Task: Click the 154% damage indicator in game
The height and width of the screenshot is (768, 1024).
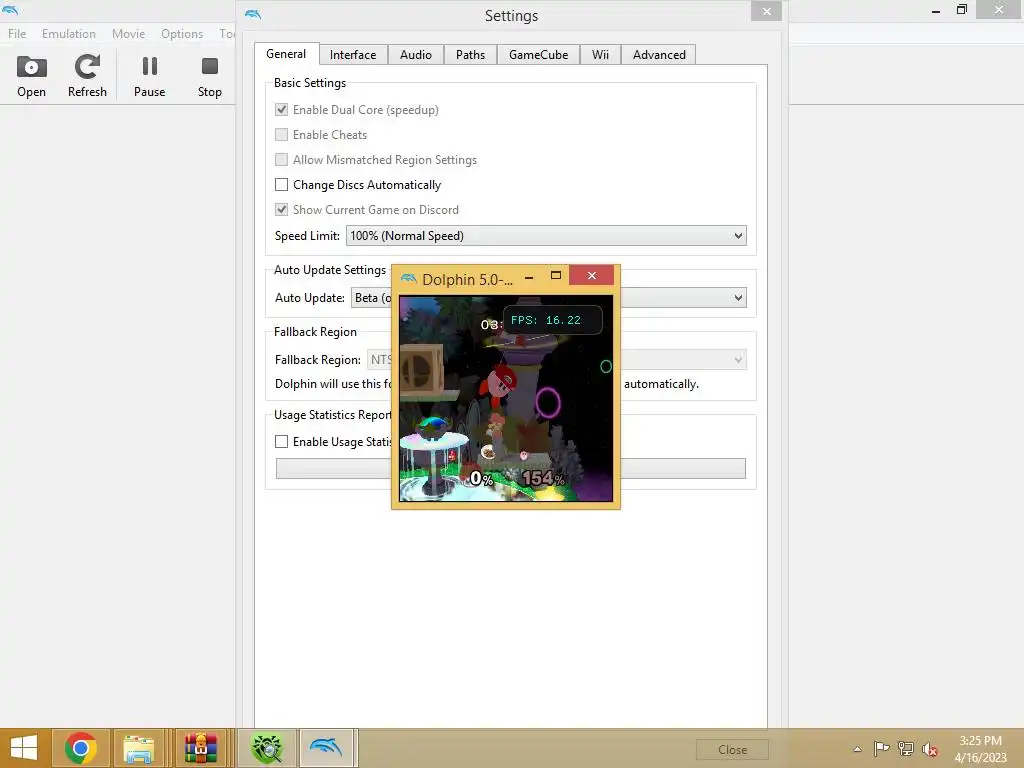Action: point(543,479)
